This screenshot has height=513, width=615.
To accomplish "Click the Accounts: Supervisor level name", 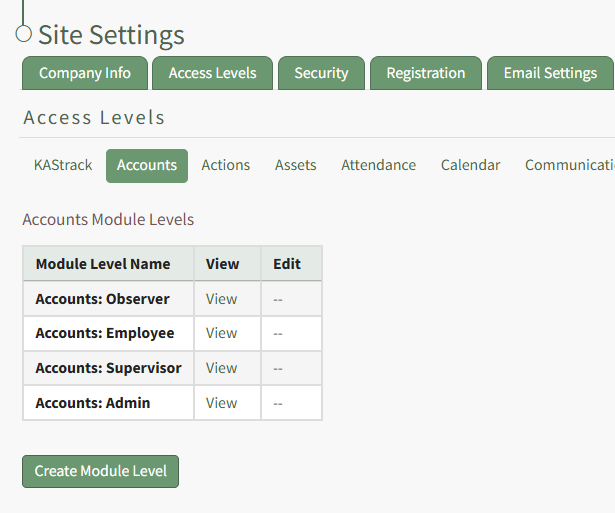I will tap(108, 368).
